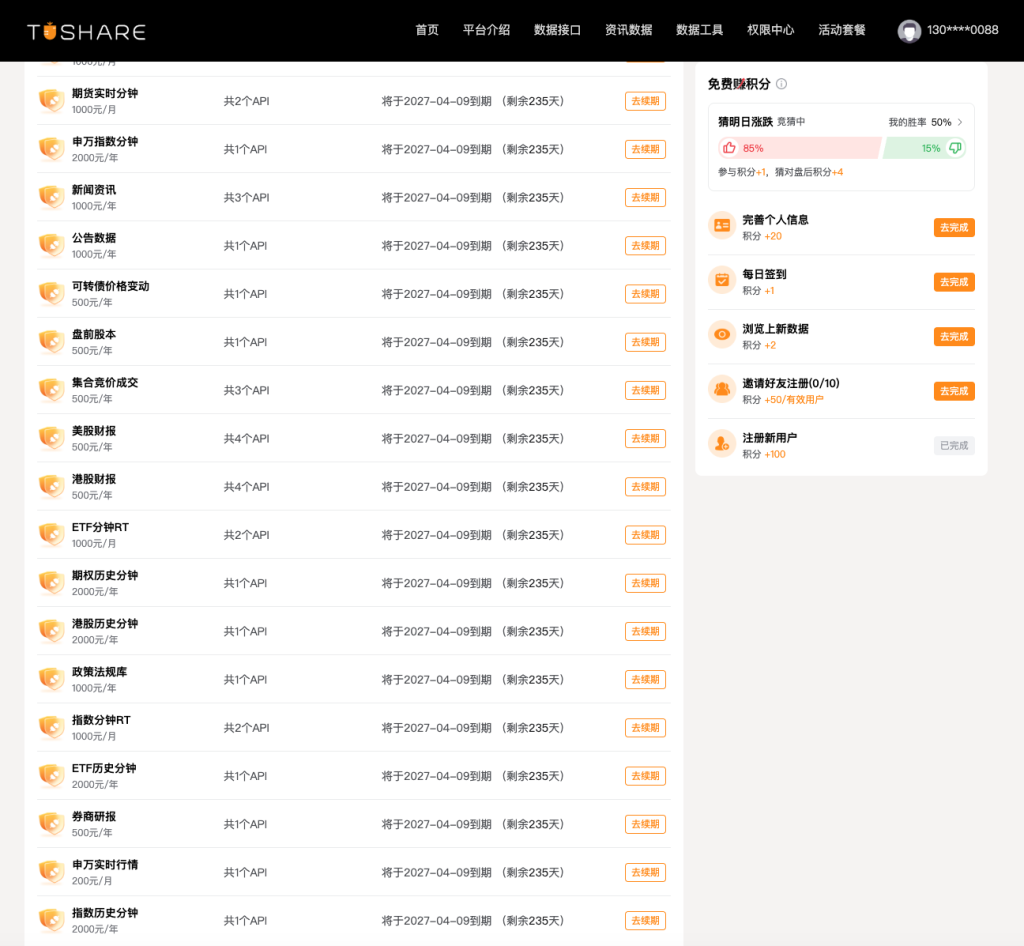Image resolution: width=1024 pixels, height=946 pixels.
Task: Renew 期货实时分钟 via 去续期
Action: [x=645, y=101]
